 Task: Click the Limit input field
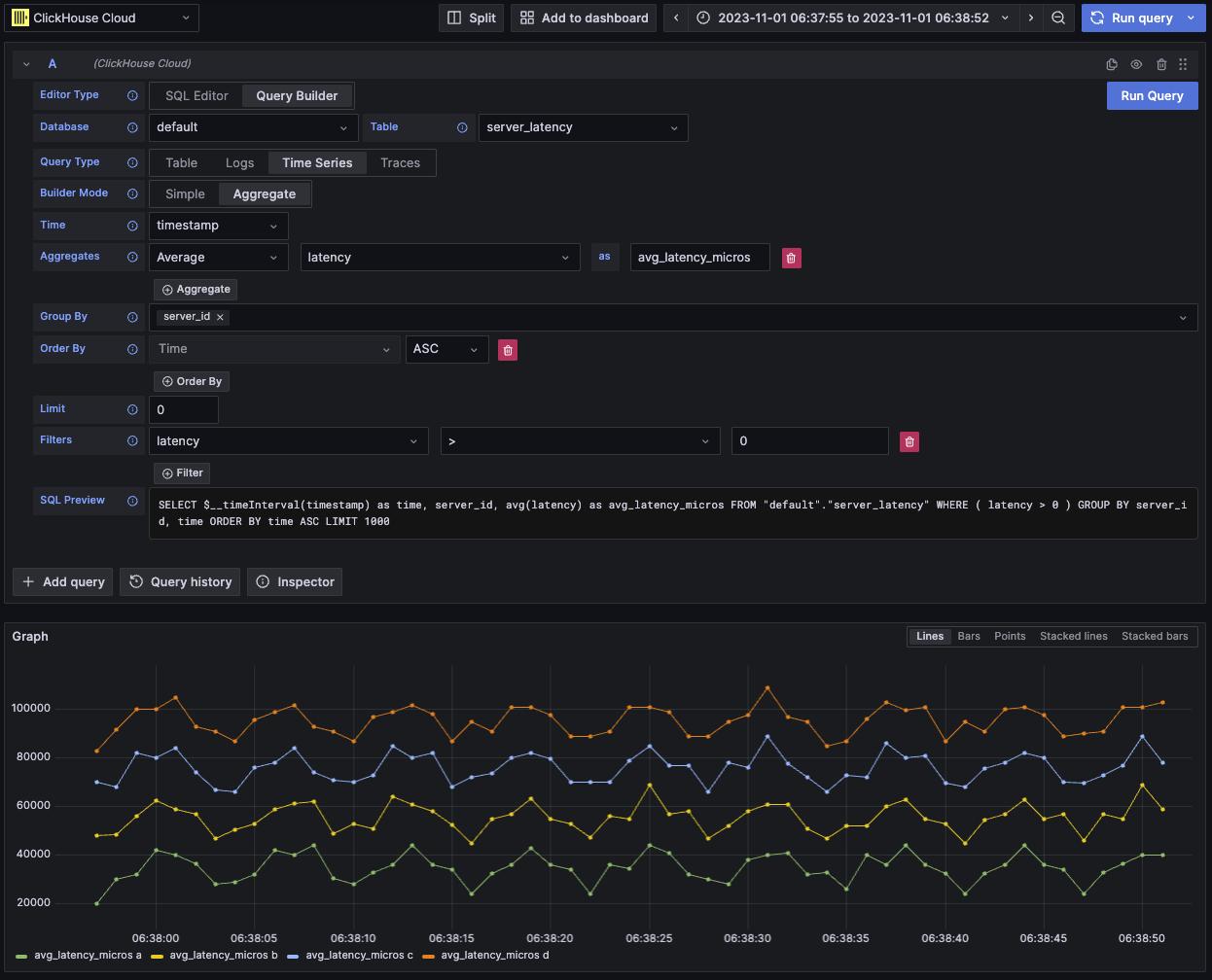(x=183, y=410)
